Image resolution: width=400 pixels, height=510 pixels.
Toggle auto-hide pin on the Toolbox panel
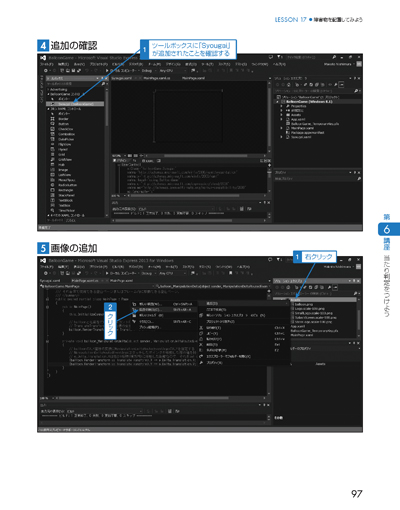click(102, 78)
